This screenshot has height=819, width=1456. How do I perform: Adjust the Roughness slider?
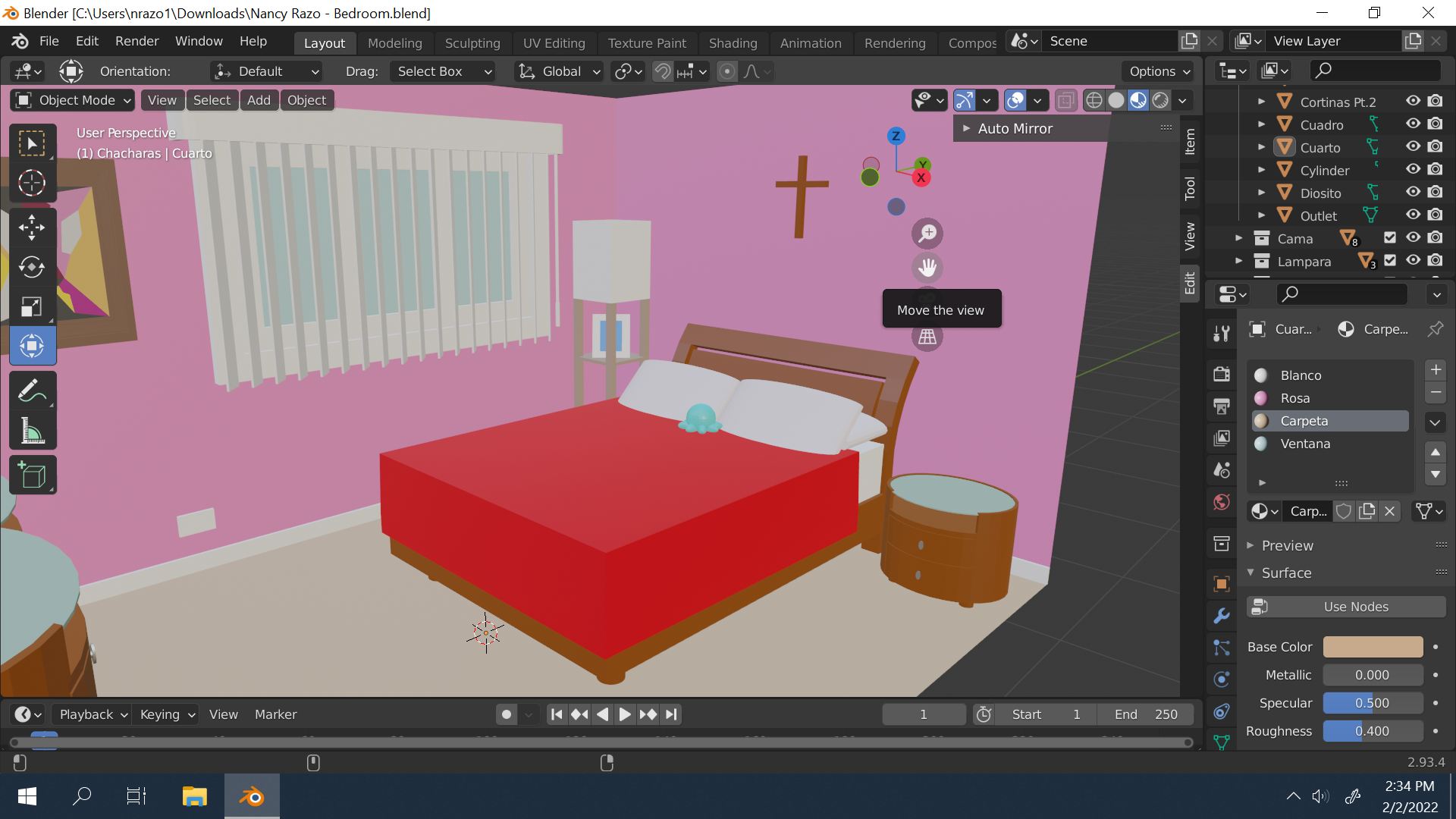point(1373,731)
